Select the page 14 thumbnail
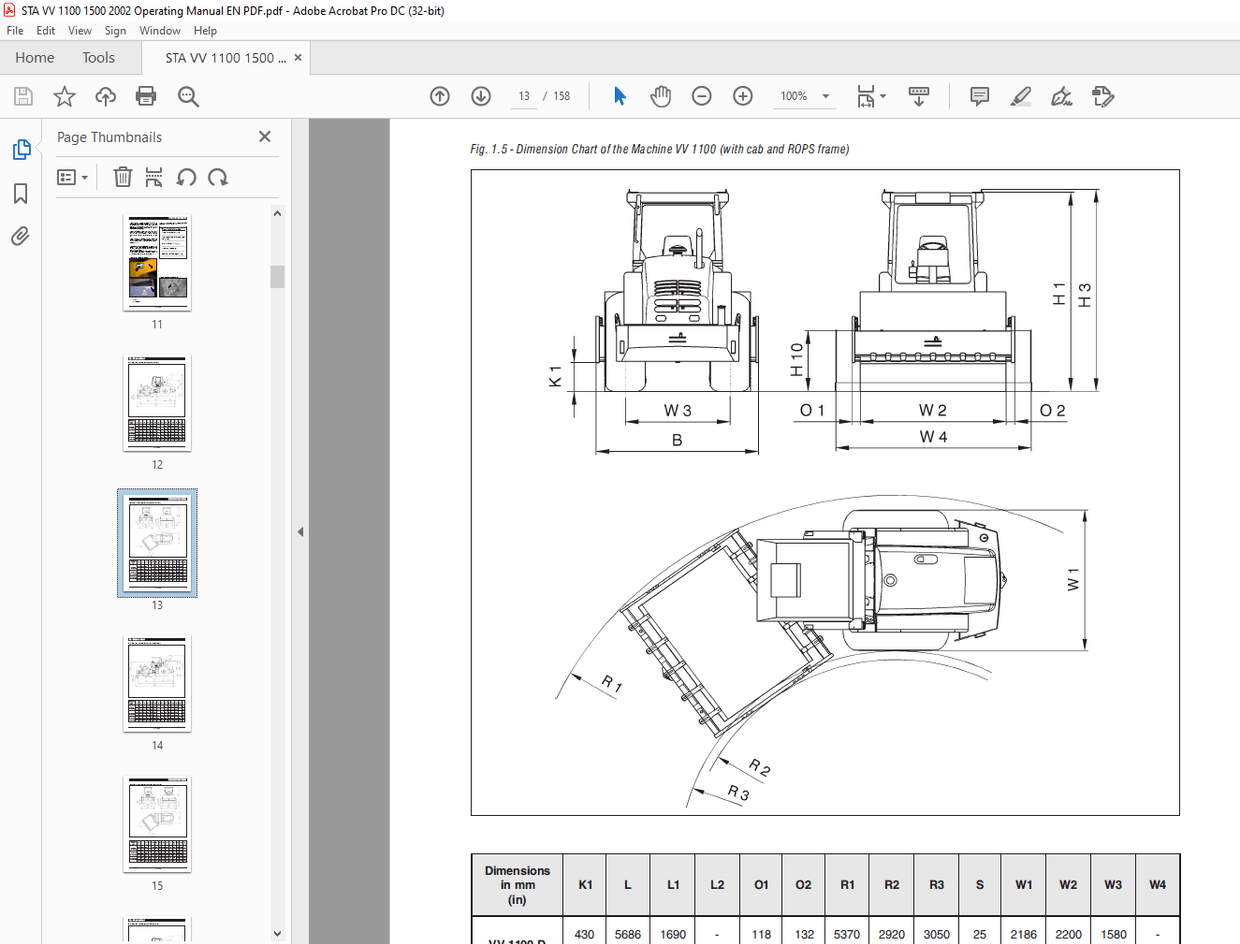This screenshot has width=1240, height=944. click(157, 684)
